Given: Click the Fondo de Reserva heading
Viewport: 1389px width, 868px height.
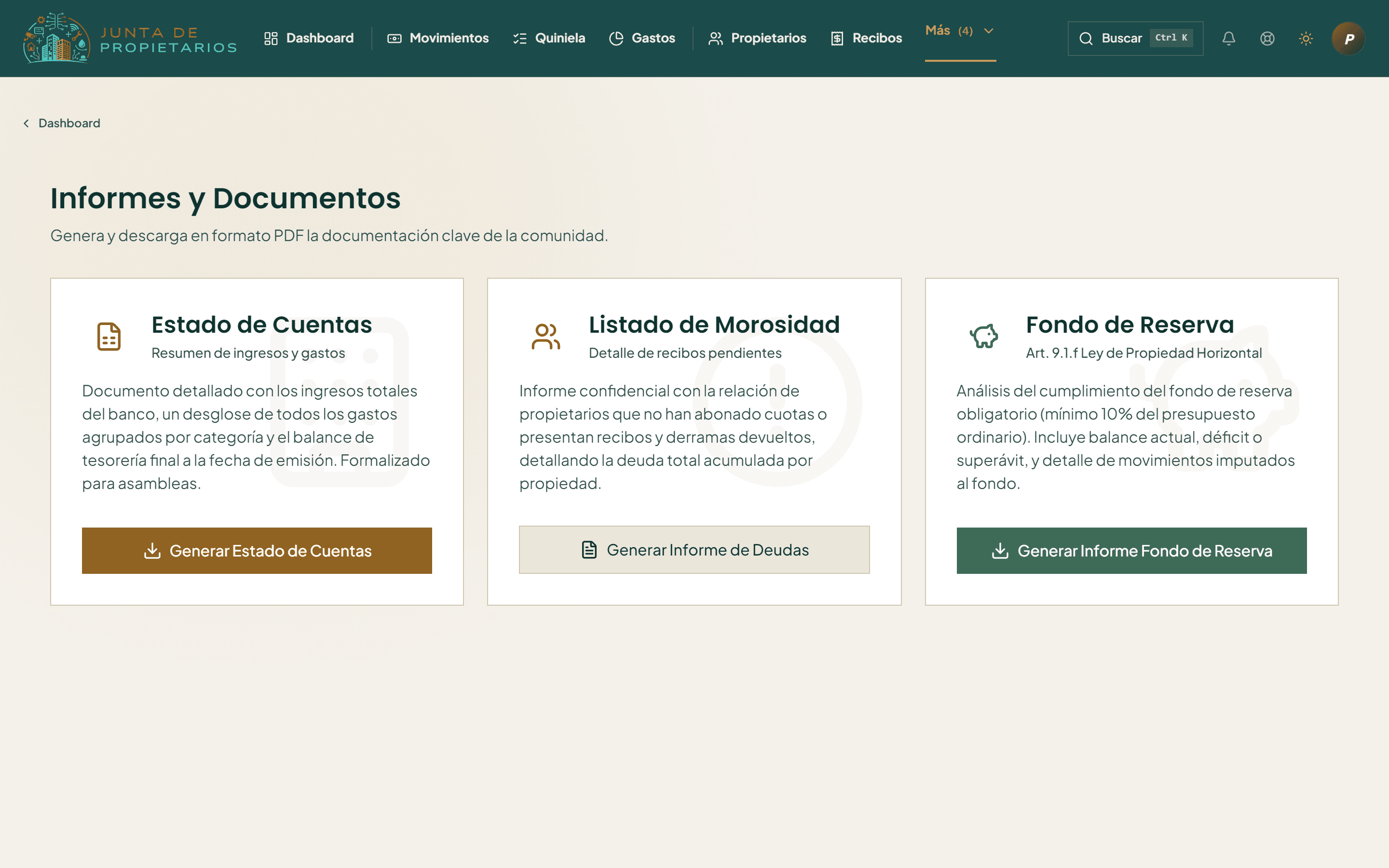Looking at the screenshot, I should (x=1130, y=325).
